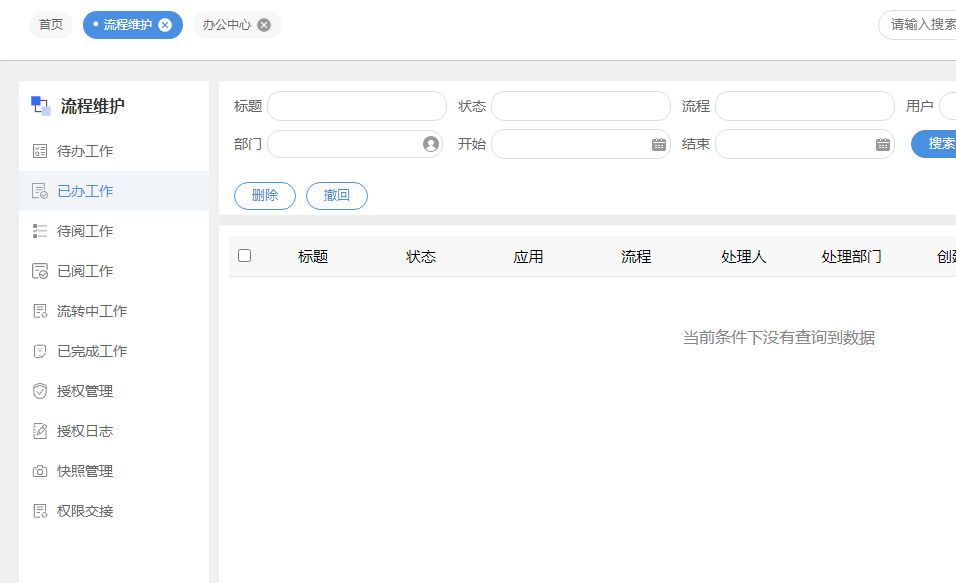Focus the 状态 input field

[581, 106]
